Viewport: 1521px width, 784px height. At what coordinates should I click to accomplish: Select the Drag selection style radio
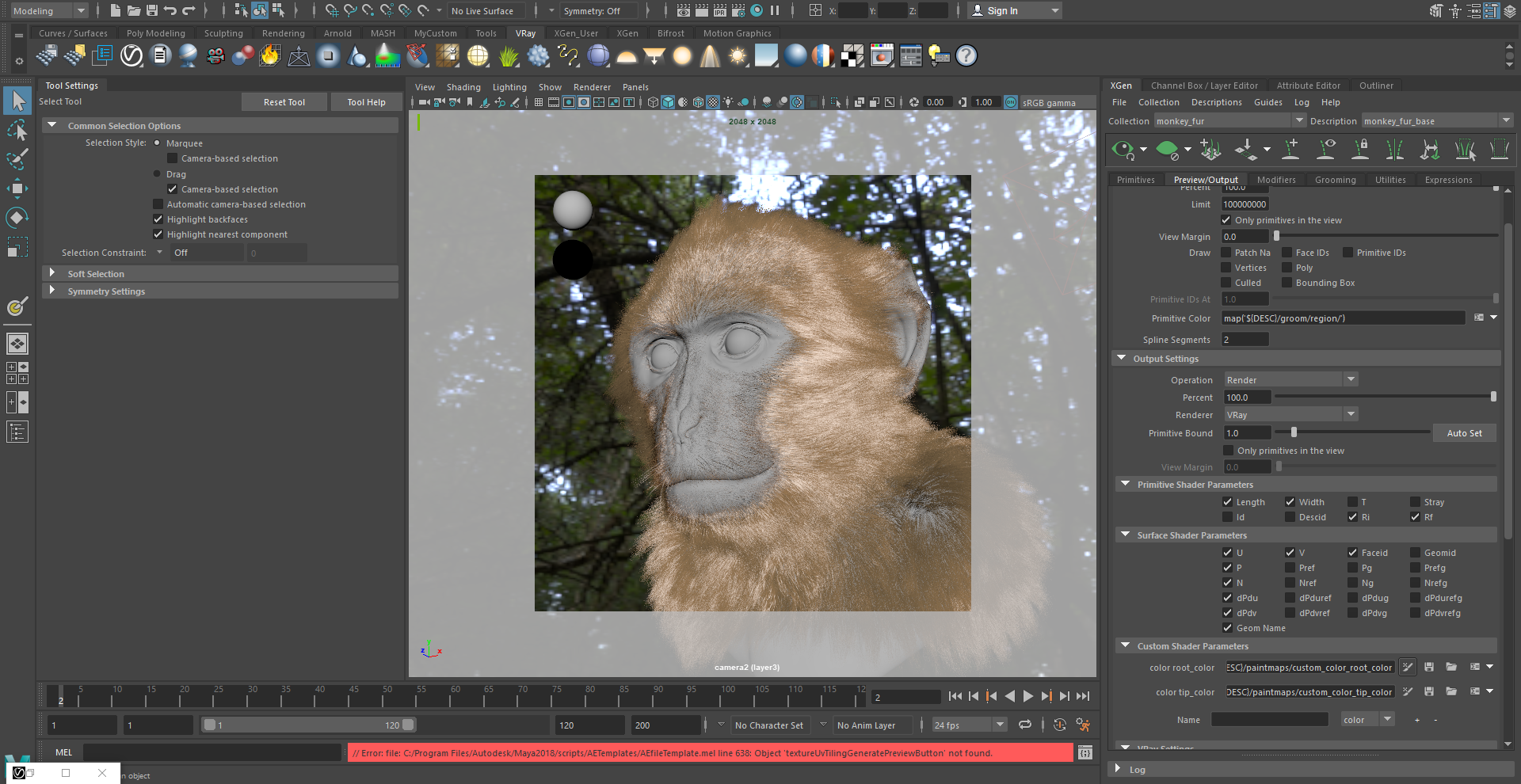coord(157,173)
